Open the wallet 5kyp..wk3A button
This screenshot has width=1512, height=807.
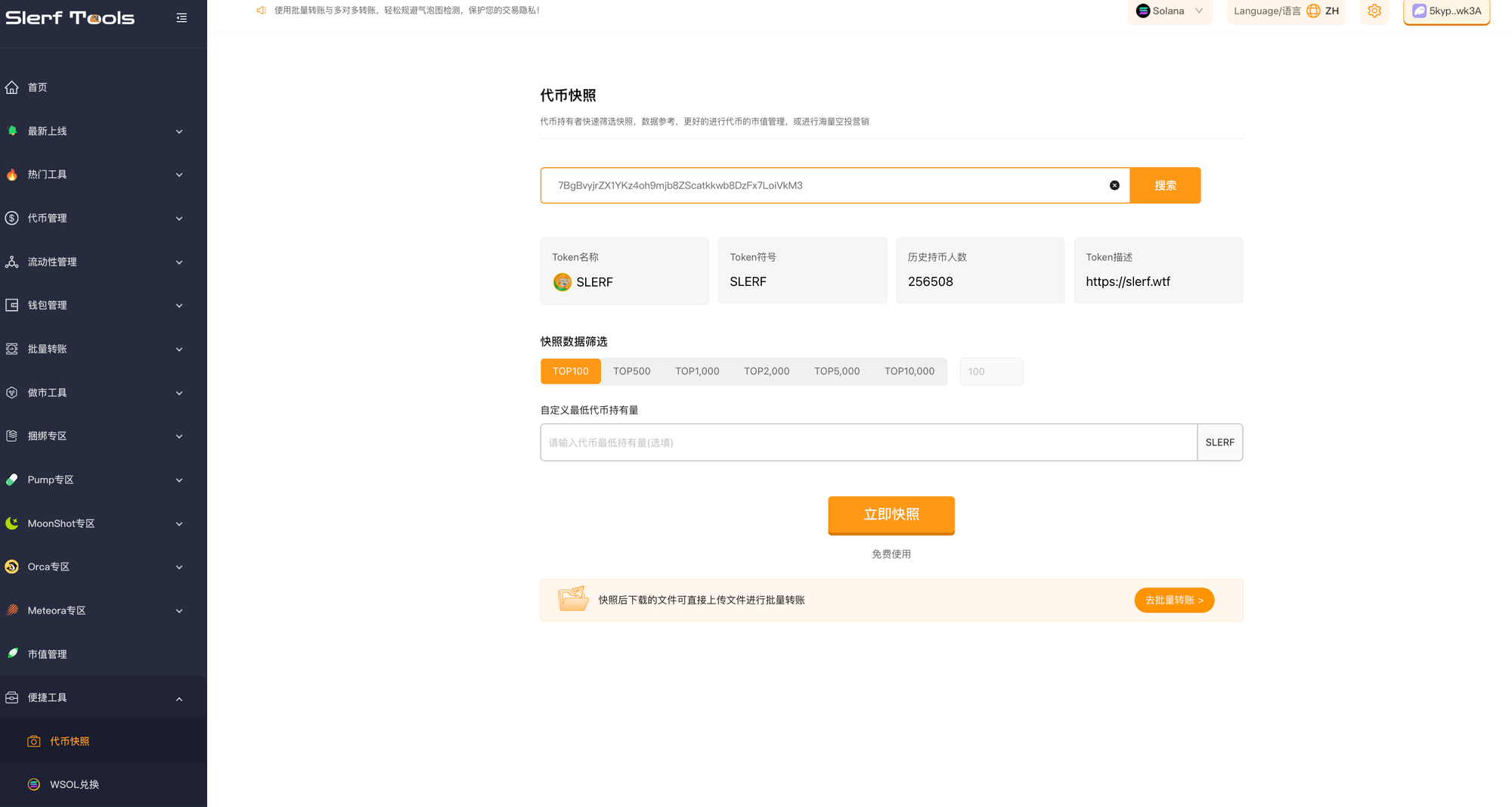click(x=1446, y=11)
